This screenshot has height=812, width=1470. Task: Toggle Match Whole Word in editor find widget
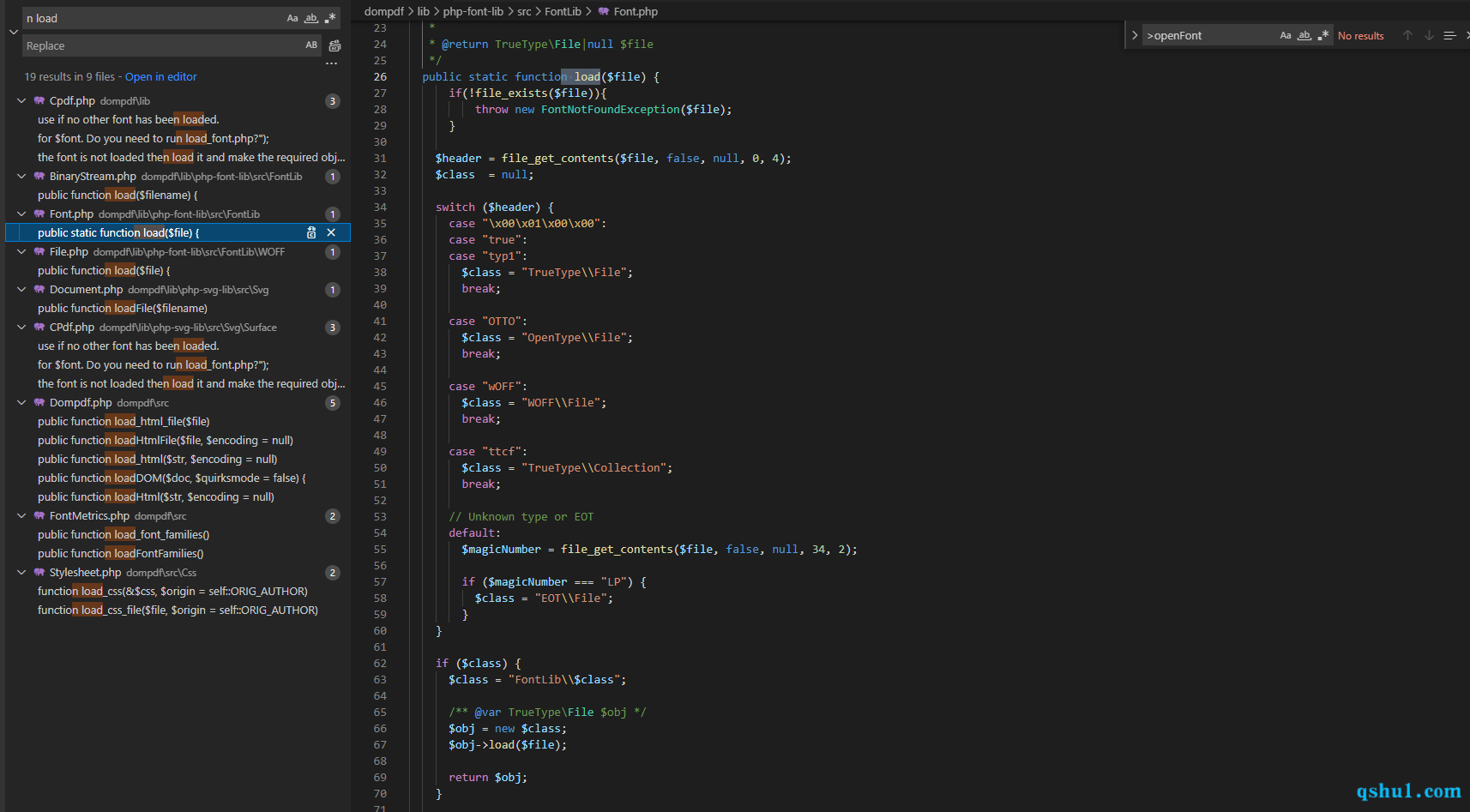(1304, 35)
